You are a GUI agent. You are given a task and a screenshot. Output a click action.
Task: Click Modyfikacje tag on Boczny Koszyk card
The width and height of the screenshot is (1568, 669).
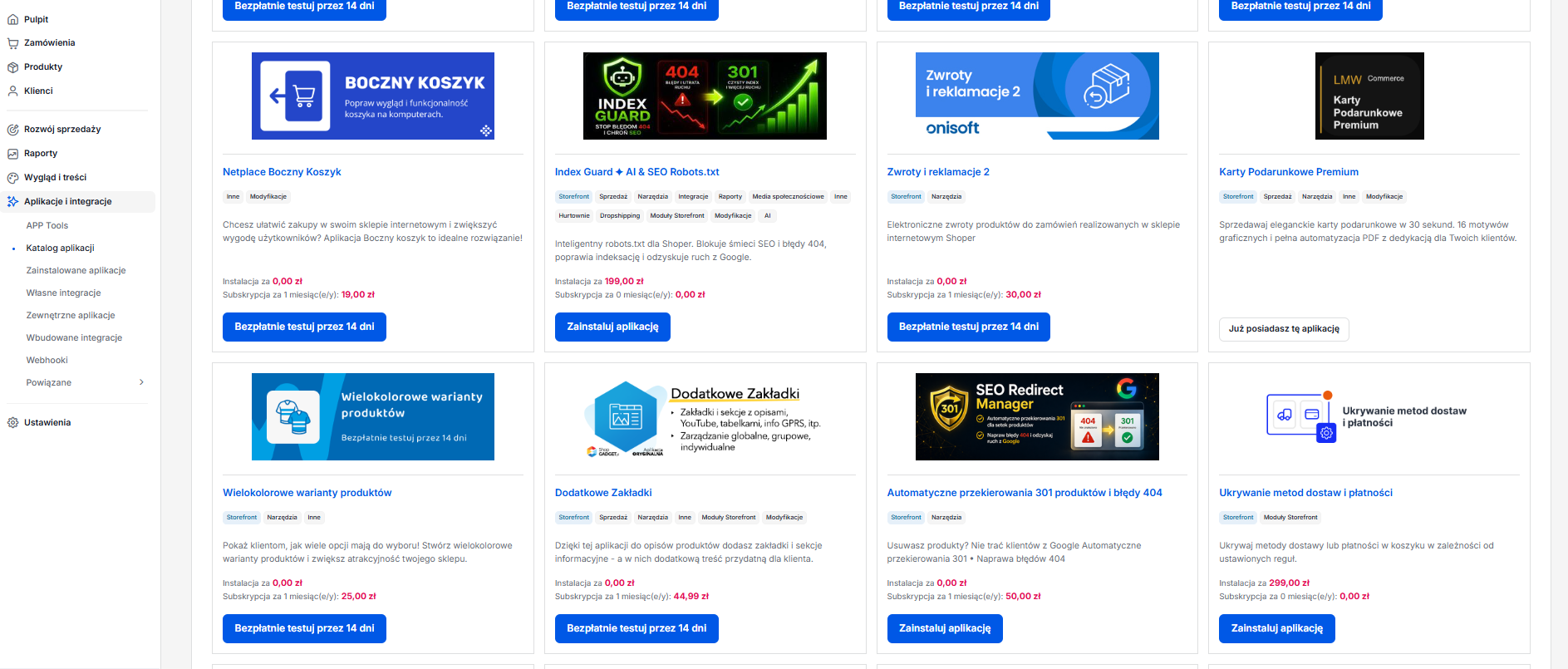268,197
